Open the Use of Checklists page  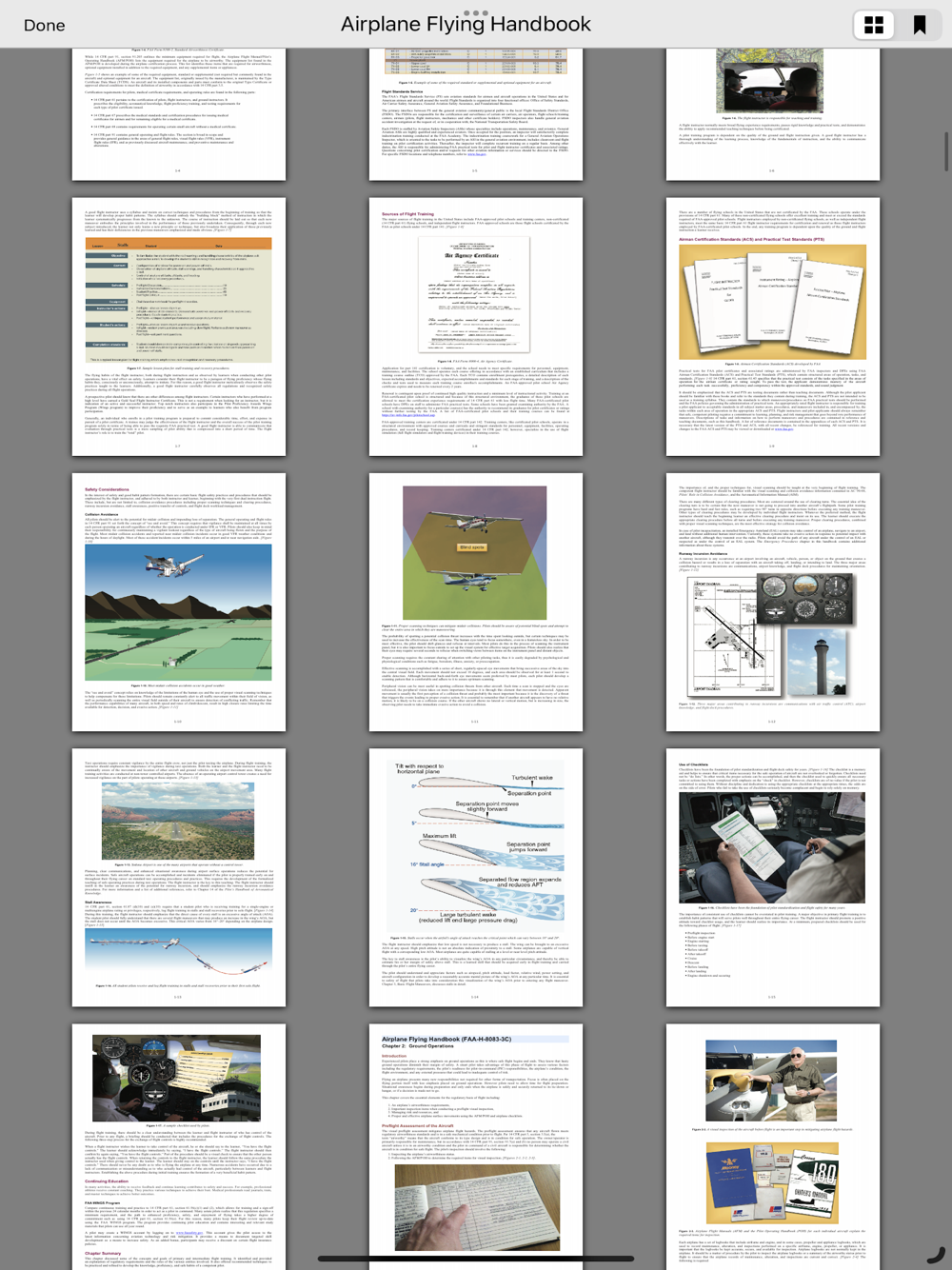773,878
